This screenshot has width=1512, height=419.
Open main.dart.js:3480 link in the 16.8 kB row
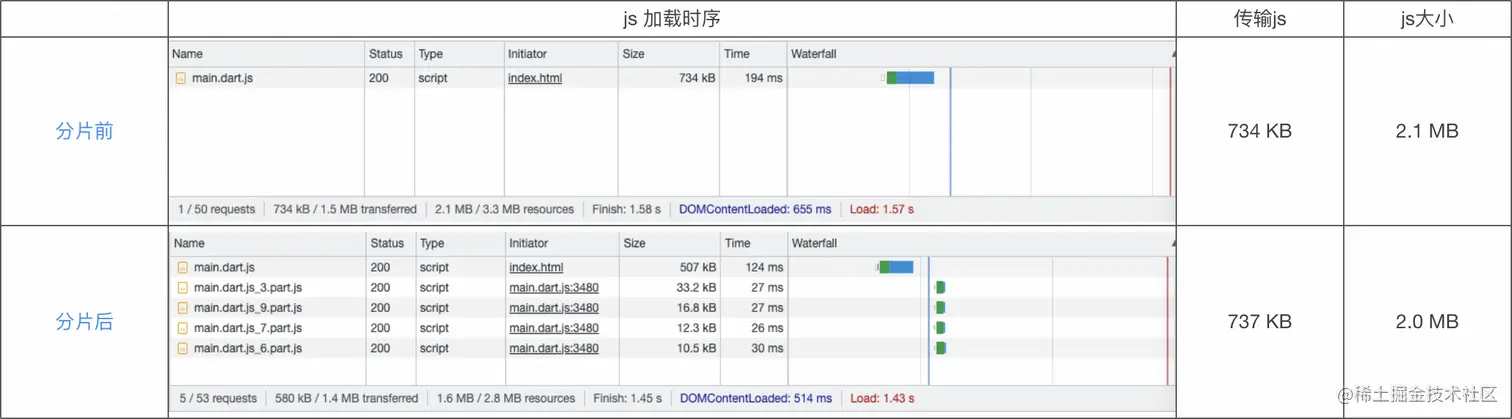pyautogui.click(x=554, y=308)
